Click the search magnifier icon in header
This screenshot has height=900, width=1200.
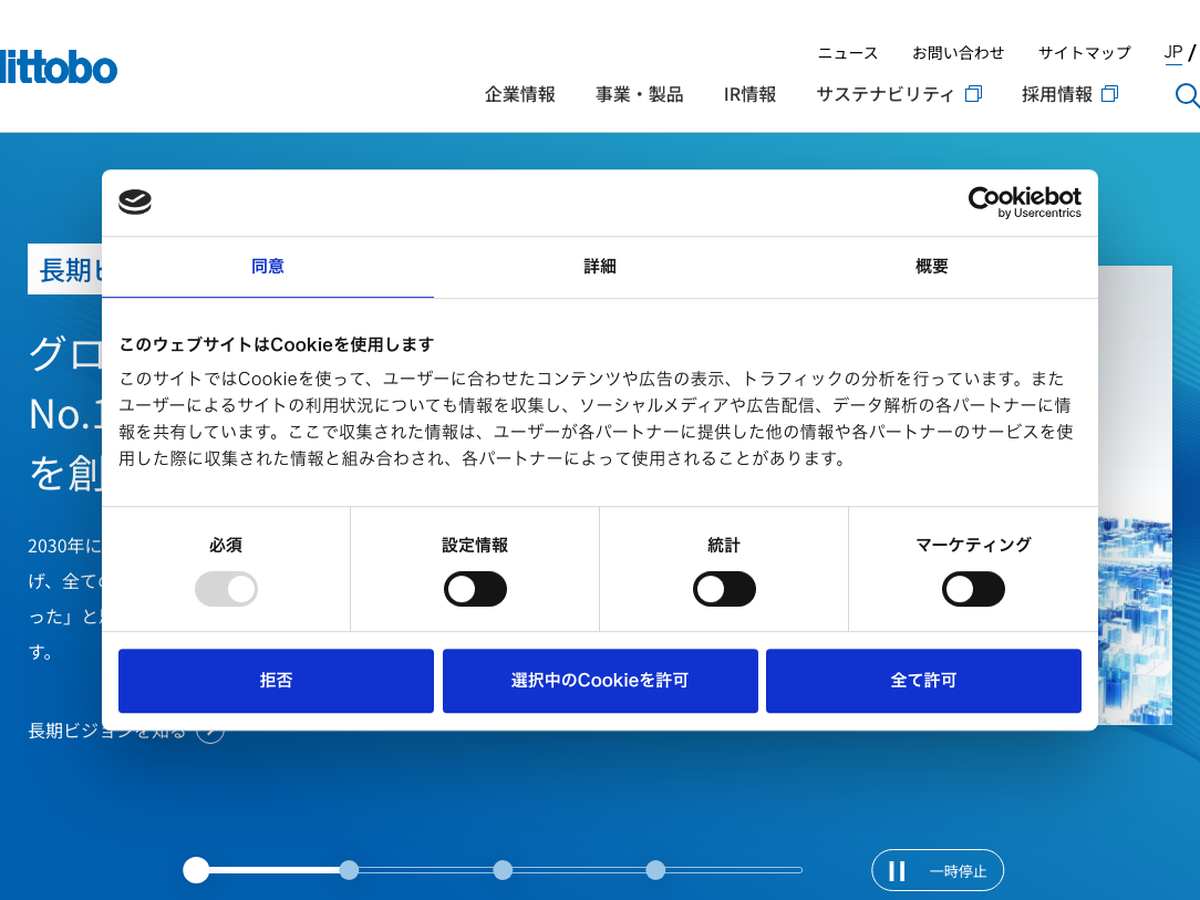pyautogui.click(x=1186, y=95)
